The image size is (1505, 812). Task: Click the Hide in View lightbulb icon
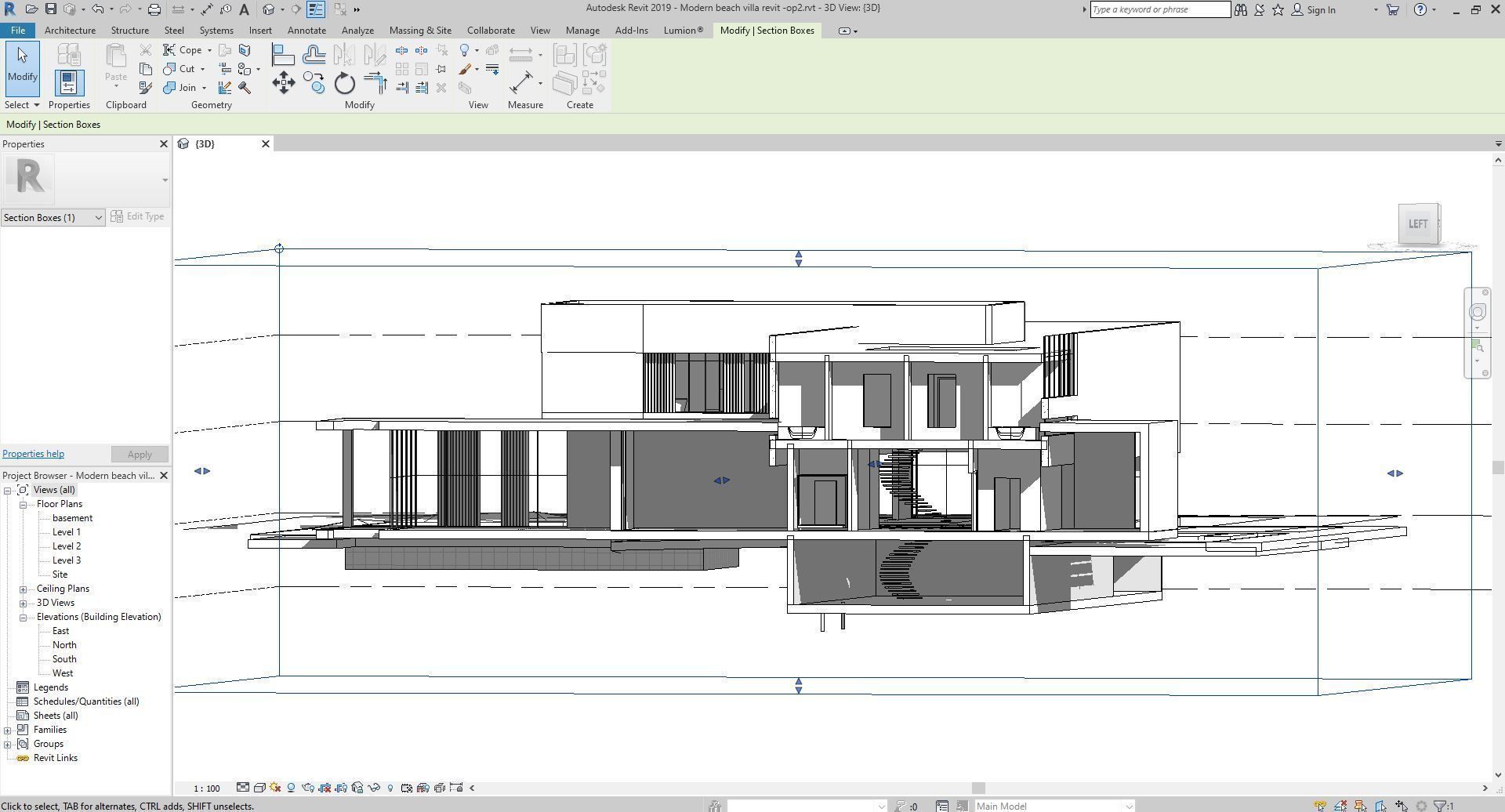click(464, 50)
